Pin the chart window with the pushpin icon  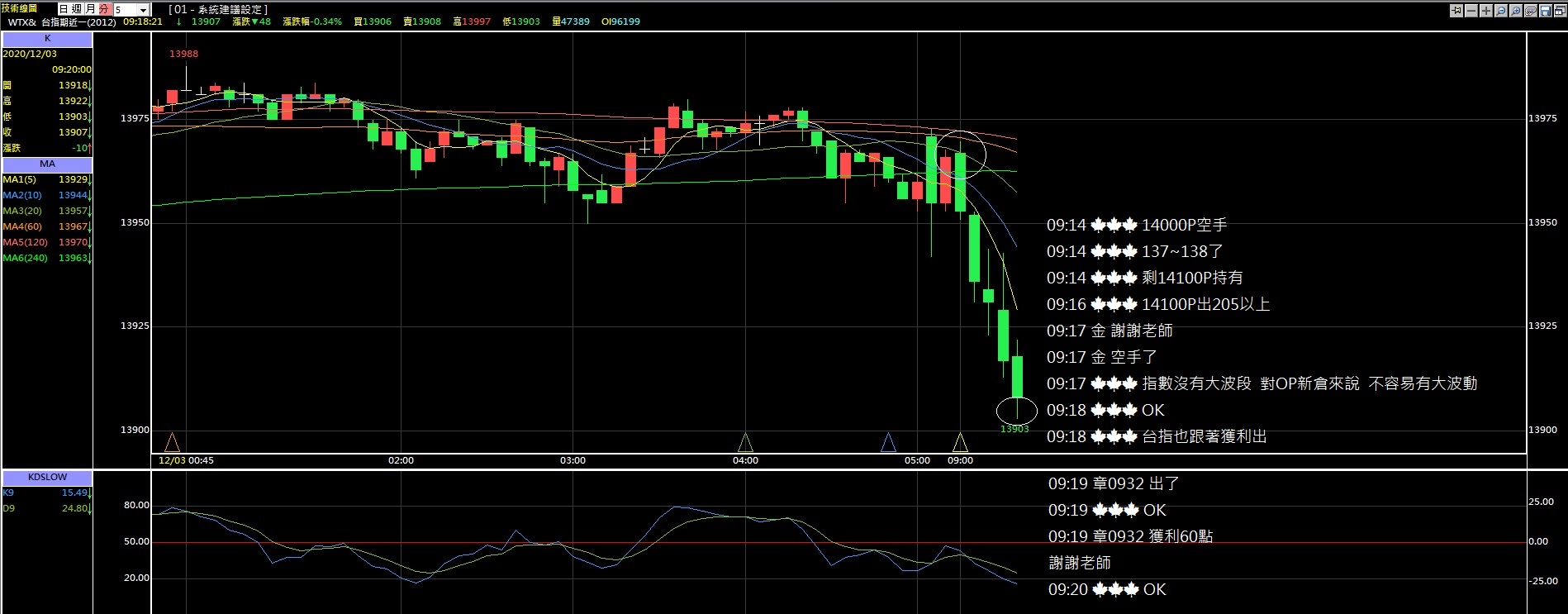coord(1456,11)
